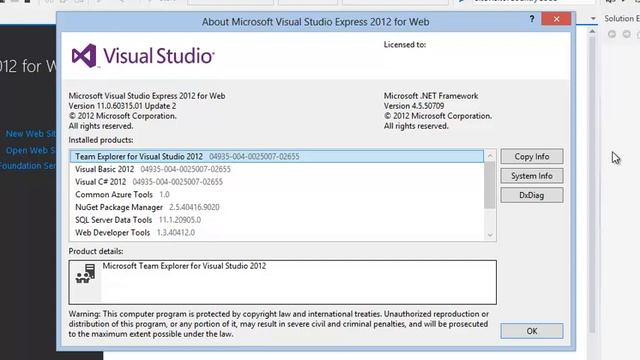
Task: Select the Visual C# 2012 row
Action: click(277, 182)
